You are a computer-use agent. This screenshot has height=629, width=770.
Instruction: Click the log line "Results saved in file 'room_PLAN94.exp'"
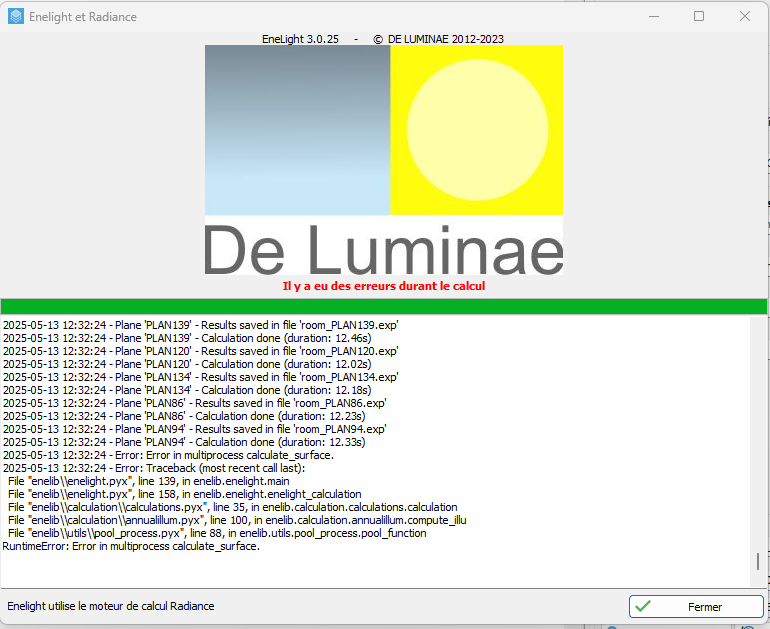(194, 429)
